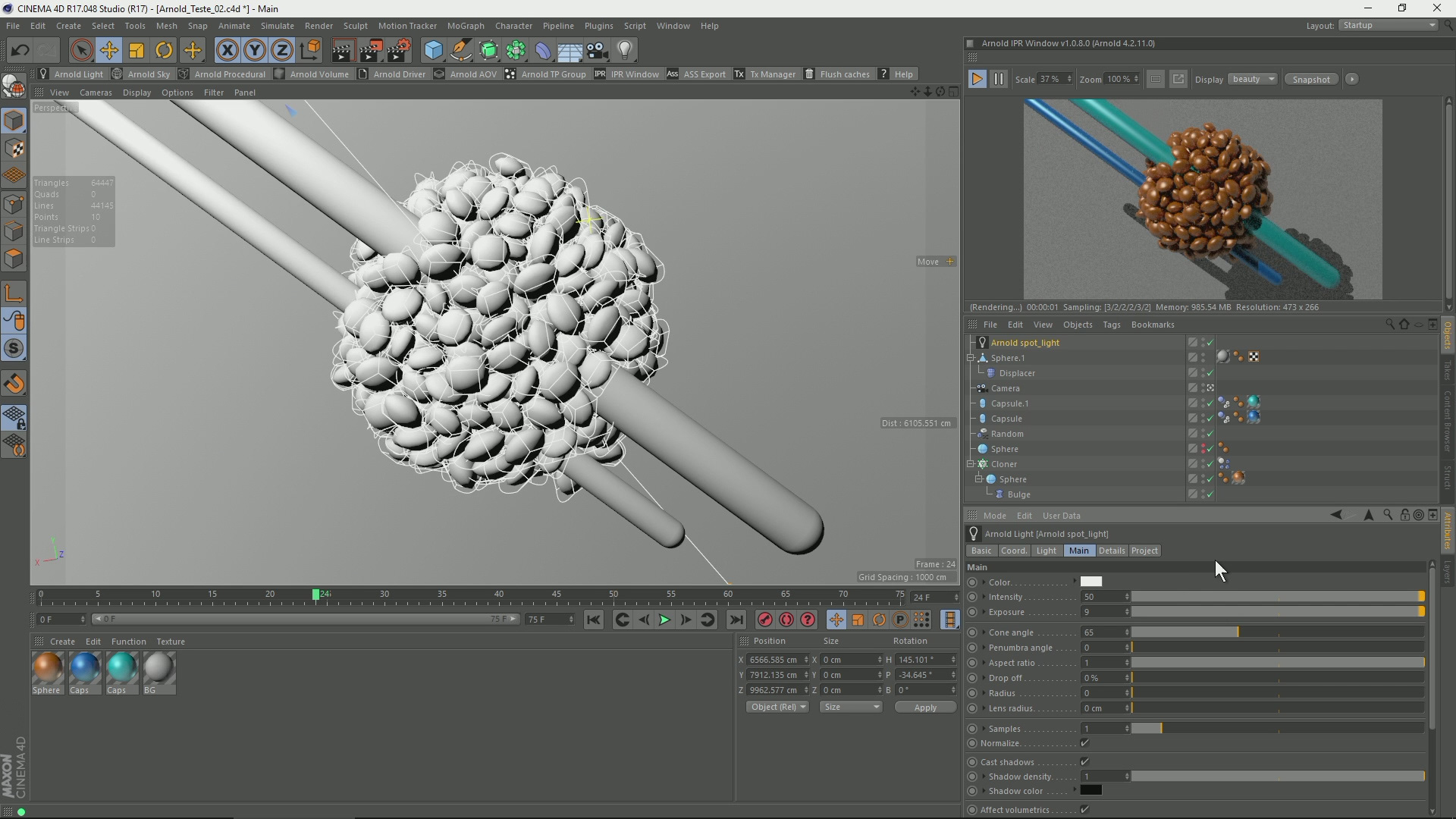Viewport: 1456px width, 819px height.
Task: Toggle enable checkmark for Arnold spot_light
Action: [1210, 343]
